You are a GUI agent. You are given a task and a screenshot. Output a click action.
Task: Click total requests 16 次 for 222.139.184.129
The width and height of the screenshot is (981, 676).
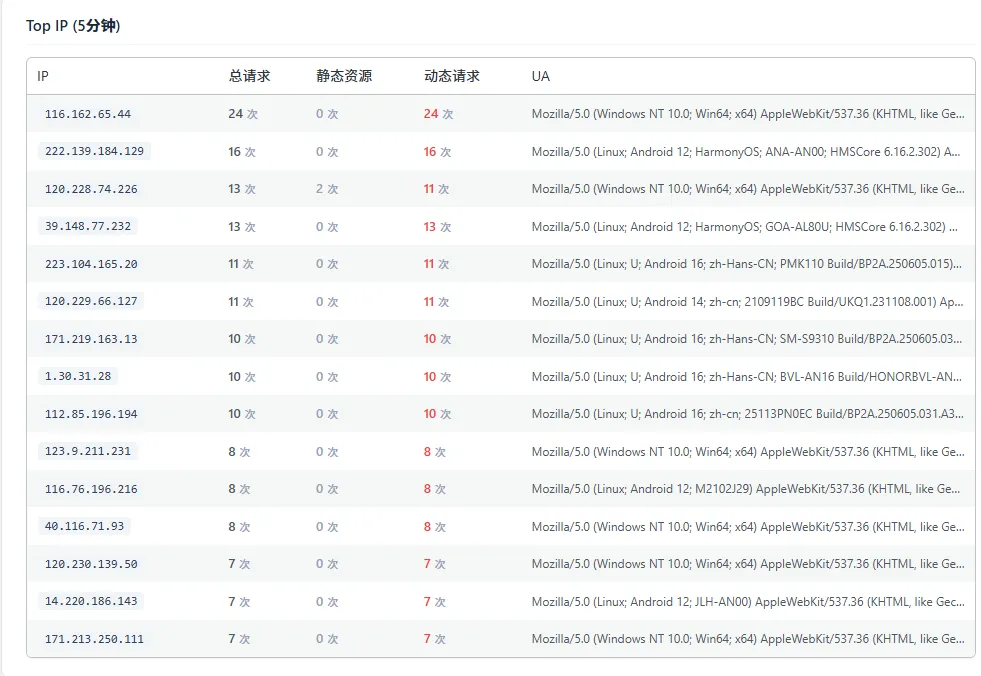point(242,151)
